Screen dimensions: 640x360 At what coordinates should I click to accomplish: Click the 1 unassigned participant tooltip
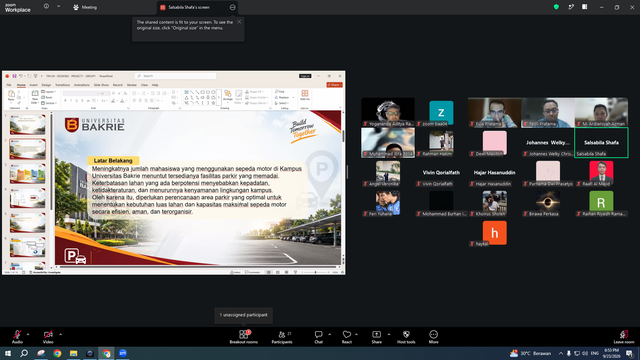coord(244,315)
